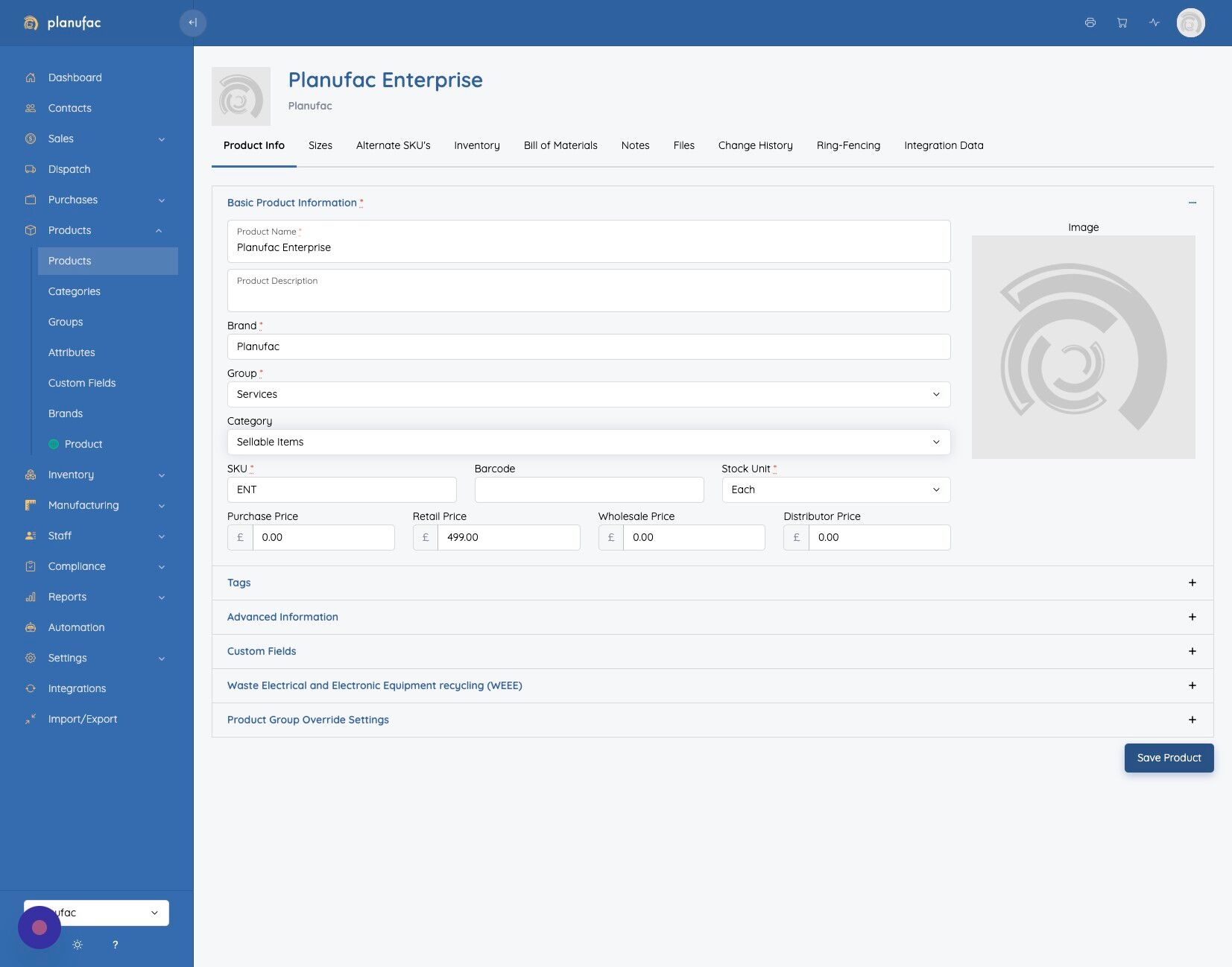Click the Dashboard home icon
Viewport: 1232px width, 967px height.
[x=31, y=77]
